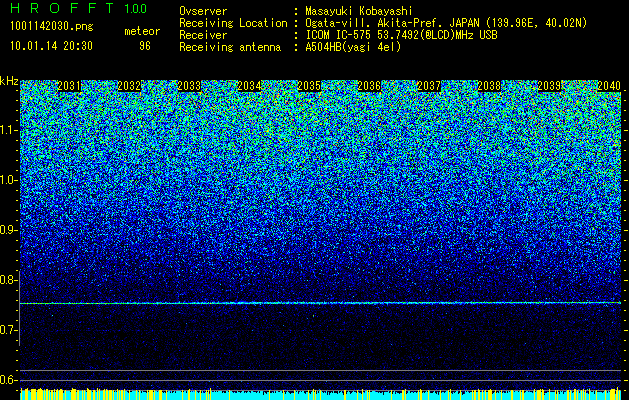The image size is (629, 400).
Task: Click the 0.6 frequency axis label
Action: [8, 380]
